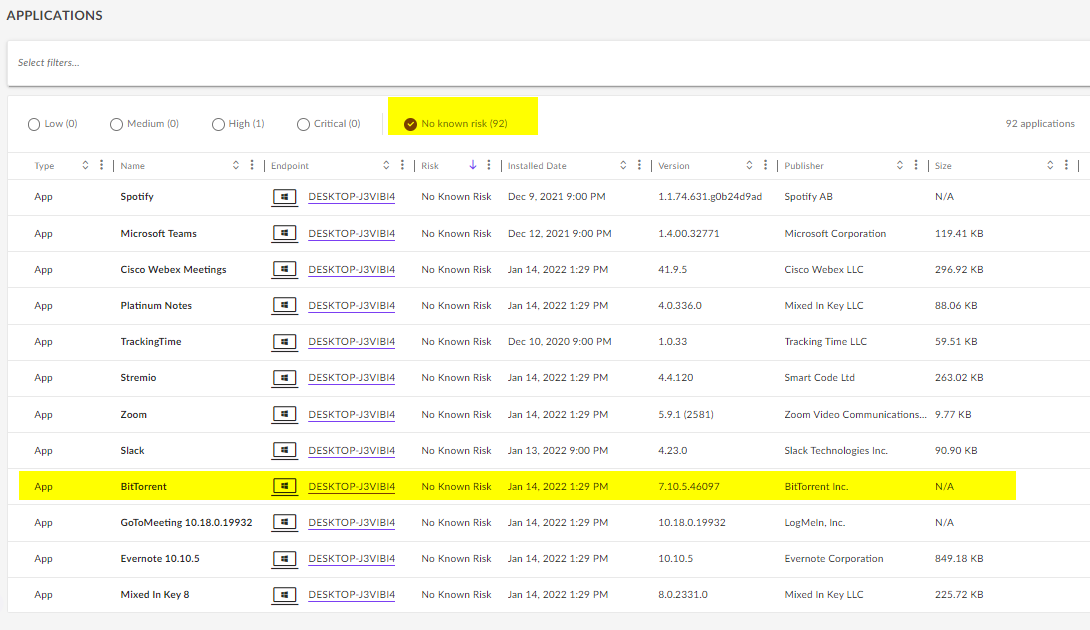Click the Windows endpoint icon in Evernote row

tap(284, 558)
